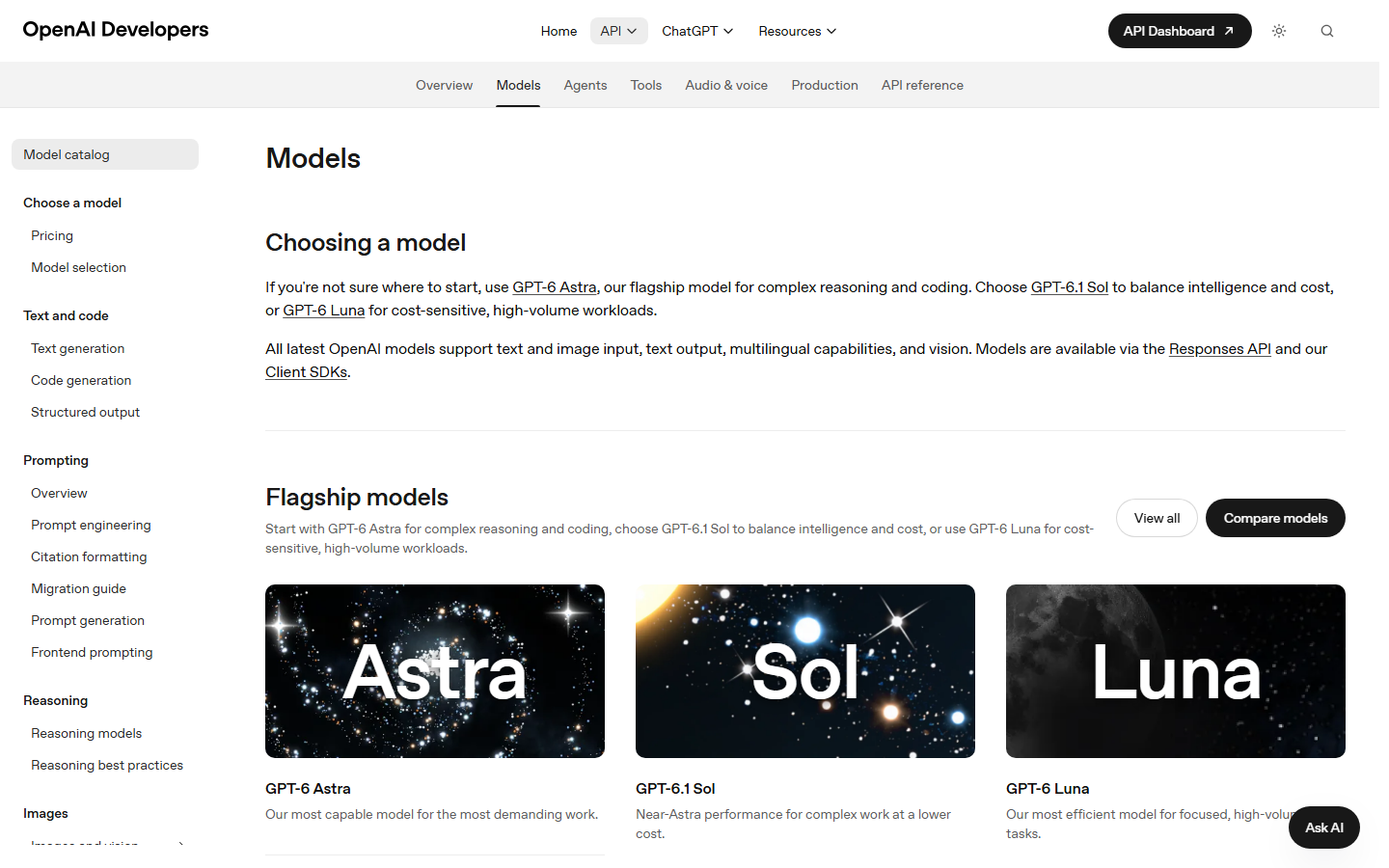Select the Models tab

point(518,85)
